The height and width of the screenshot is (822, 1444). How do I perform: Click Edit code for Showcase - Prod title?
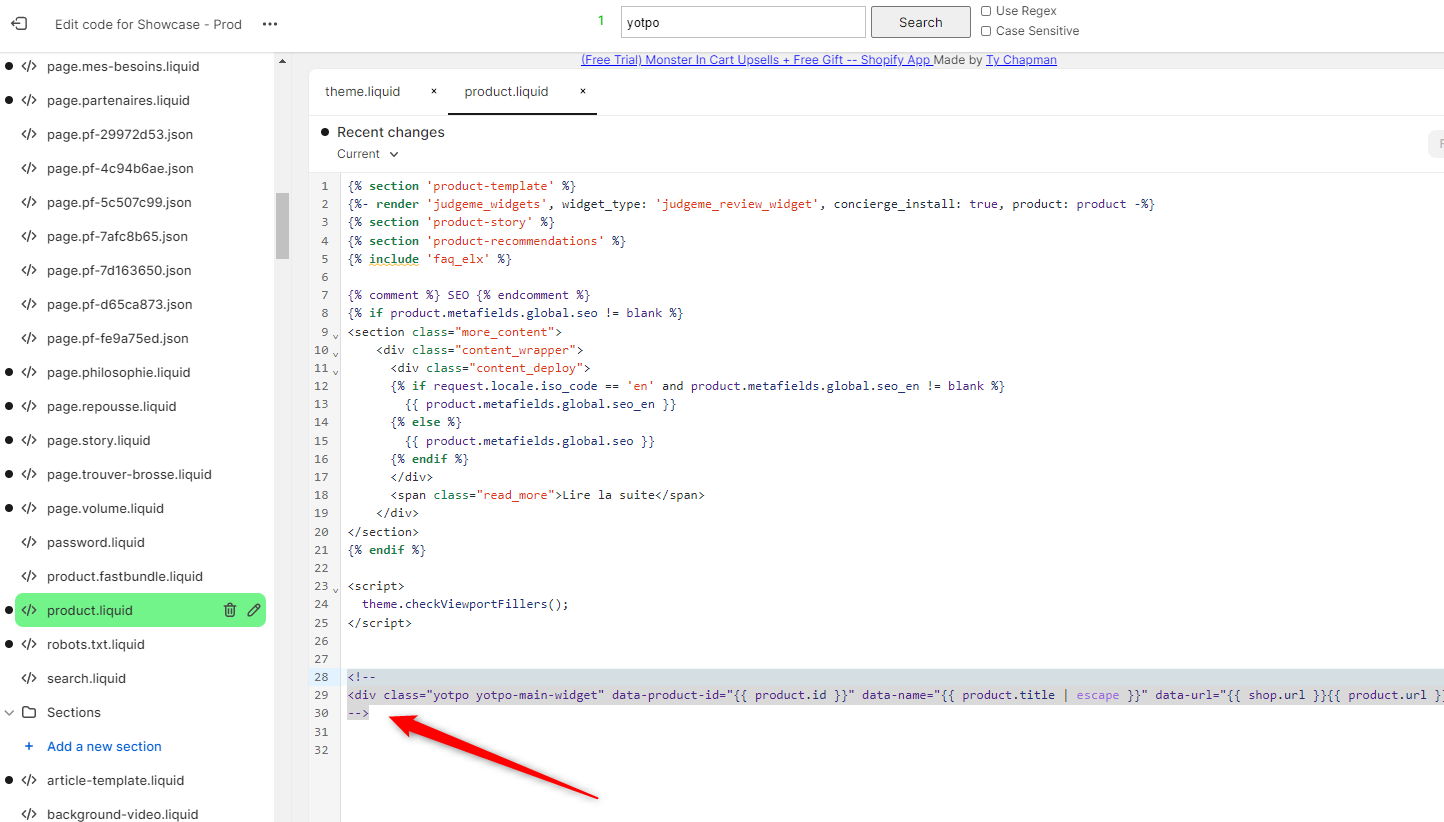(x=148, y=24)
